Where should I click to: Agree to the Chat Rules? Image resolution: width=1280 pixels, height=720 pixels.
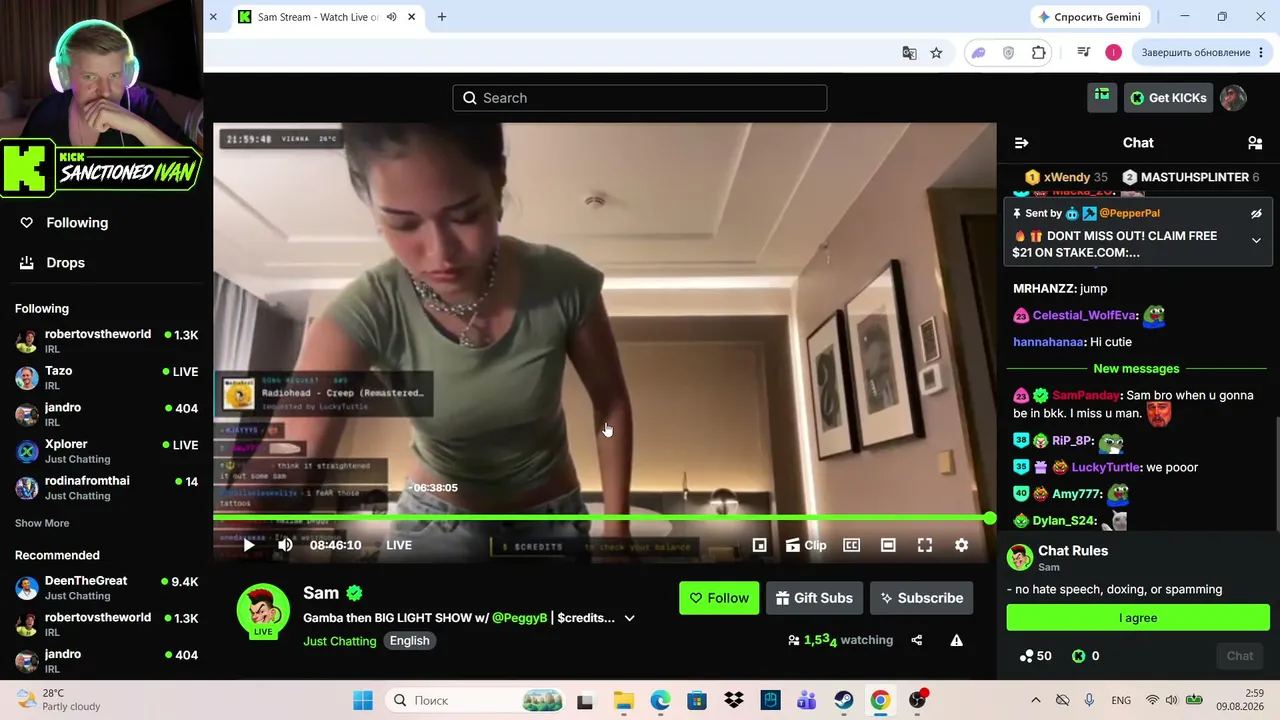(1138, 618)
